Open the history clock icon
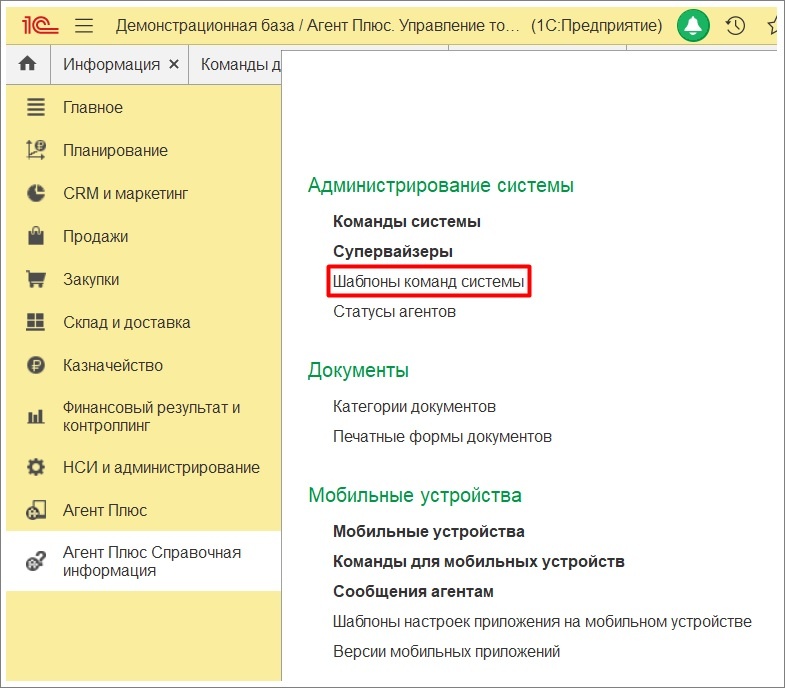 [x=735, y=25]
